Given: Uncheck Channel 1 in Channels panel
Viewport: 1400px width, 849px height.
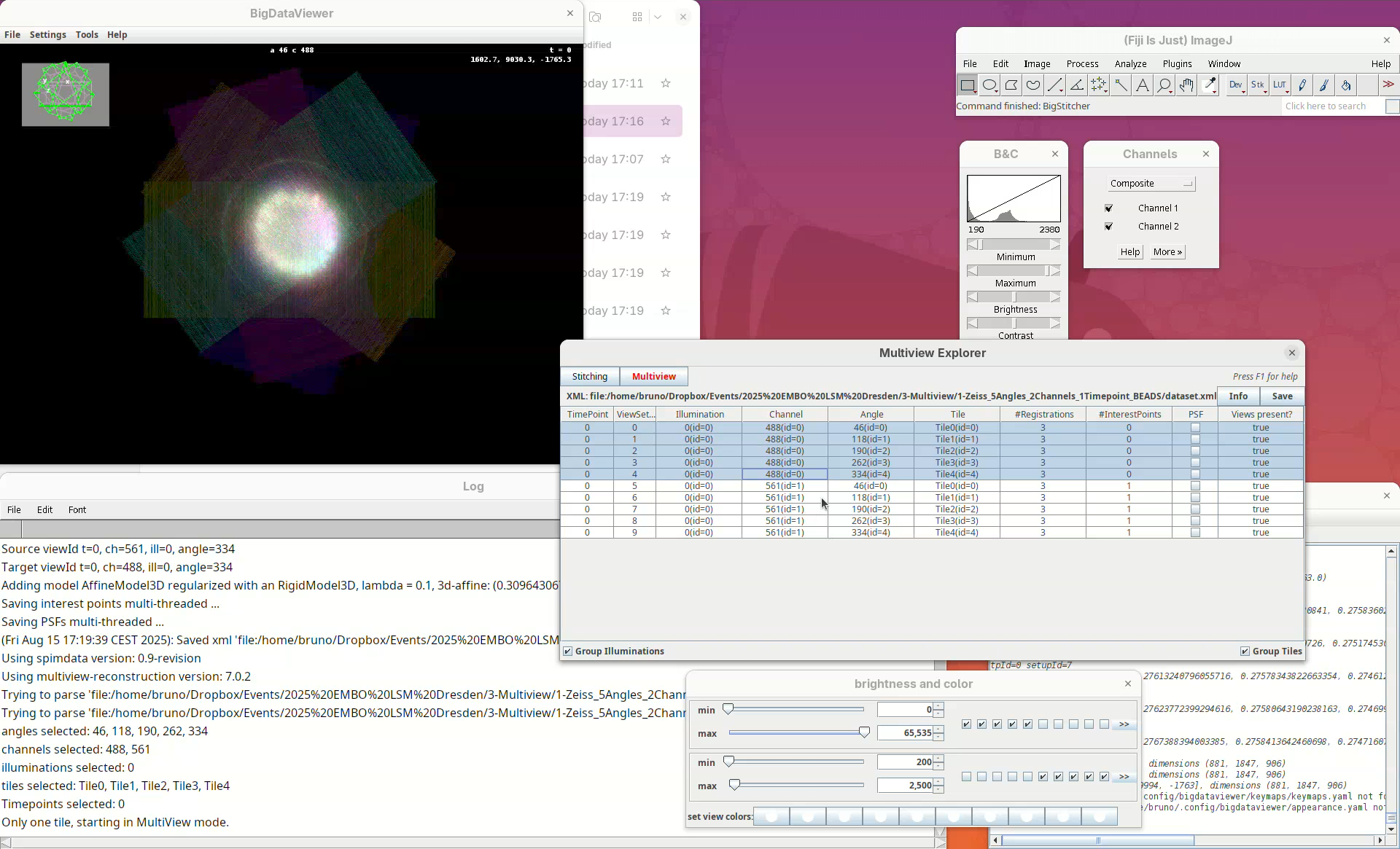Looking at the screenshot, I should coord(1109,208).
